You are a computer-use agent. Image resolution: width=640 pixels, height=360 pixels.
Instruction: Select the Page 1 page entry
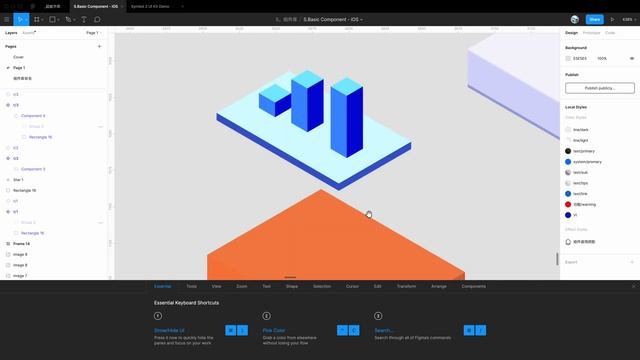(19, 68)
